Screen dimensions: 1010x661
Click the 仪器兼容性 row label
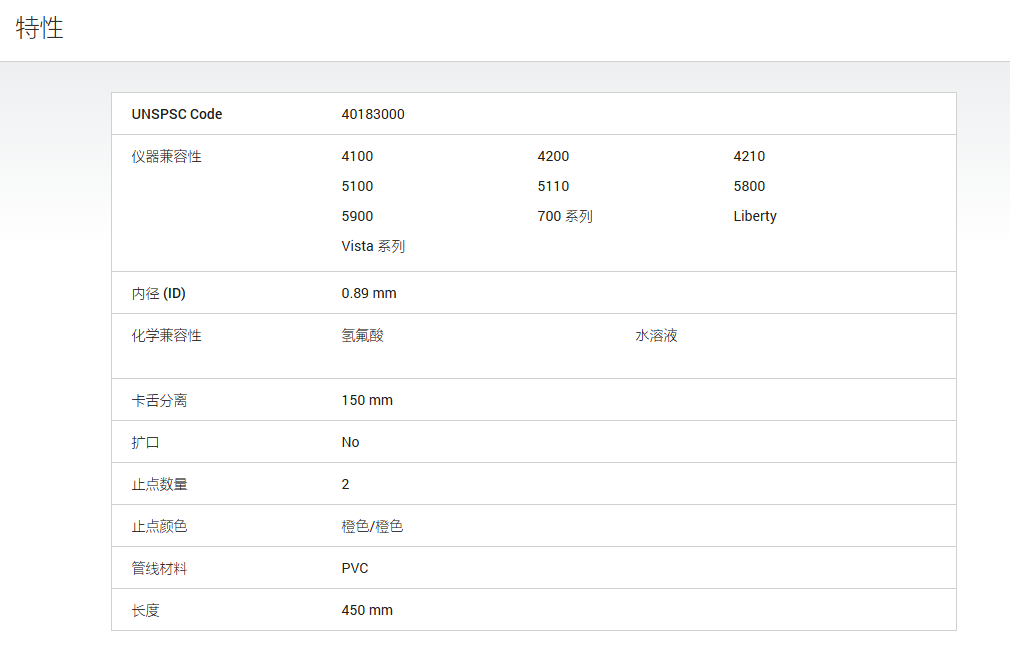(166, 157)
